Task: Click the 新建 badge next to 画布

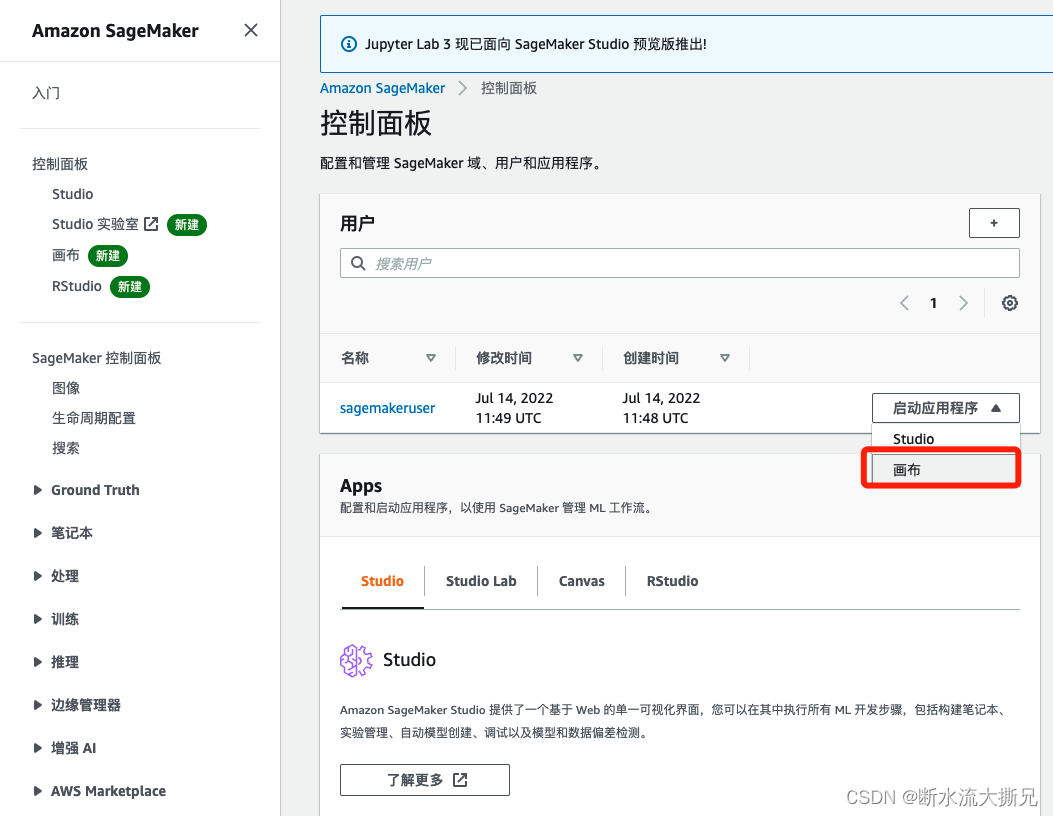Action: tap(107, 256)
